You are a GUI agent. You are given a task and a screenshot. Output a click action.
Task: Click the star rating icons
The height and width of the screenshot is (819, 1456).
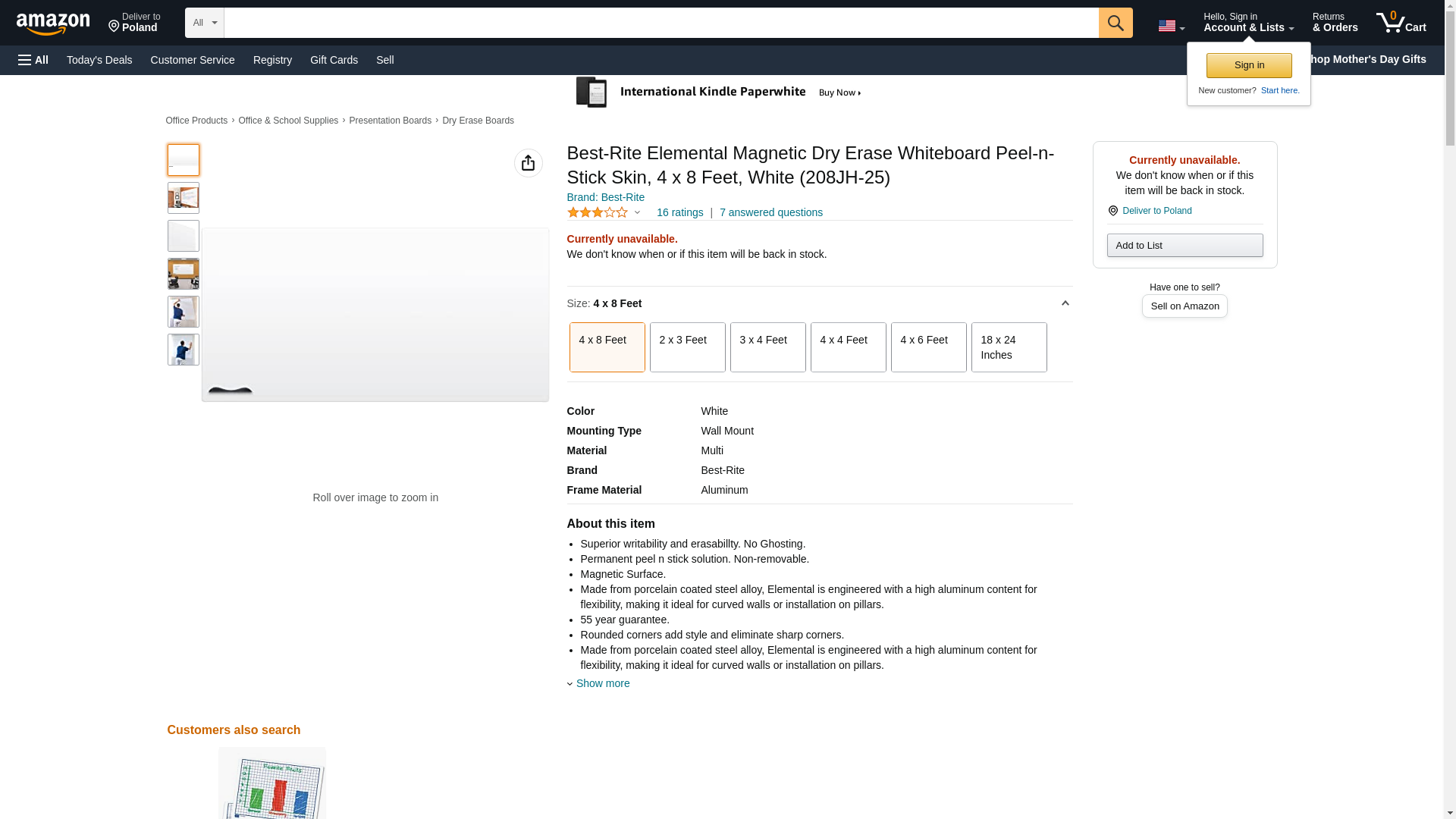point(598,213)
